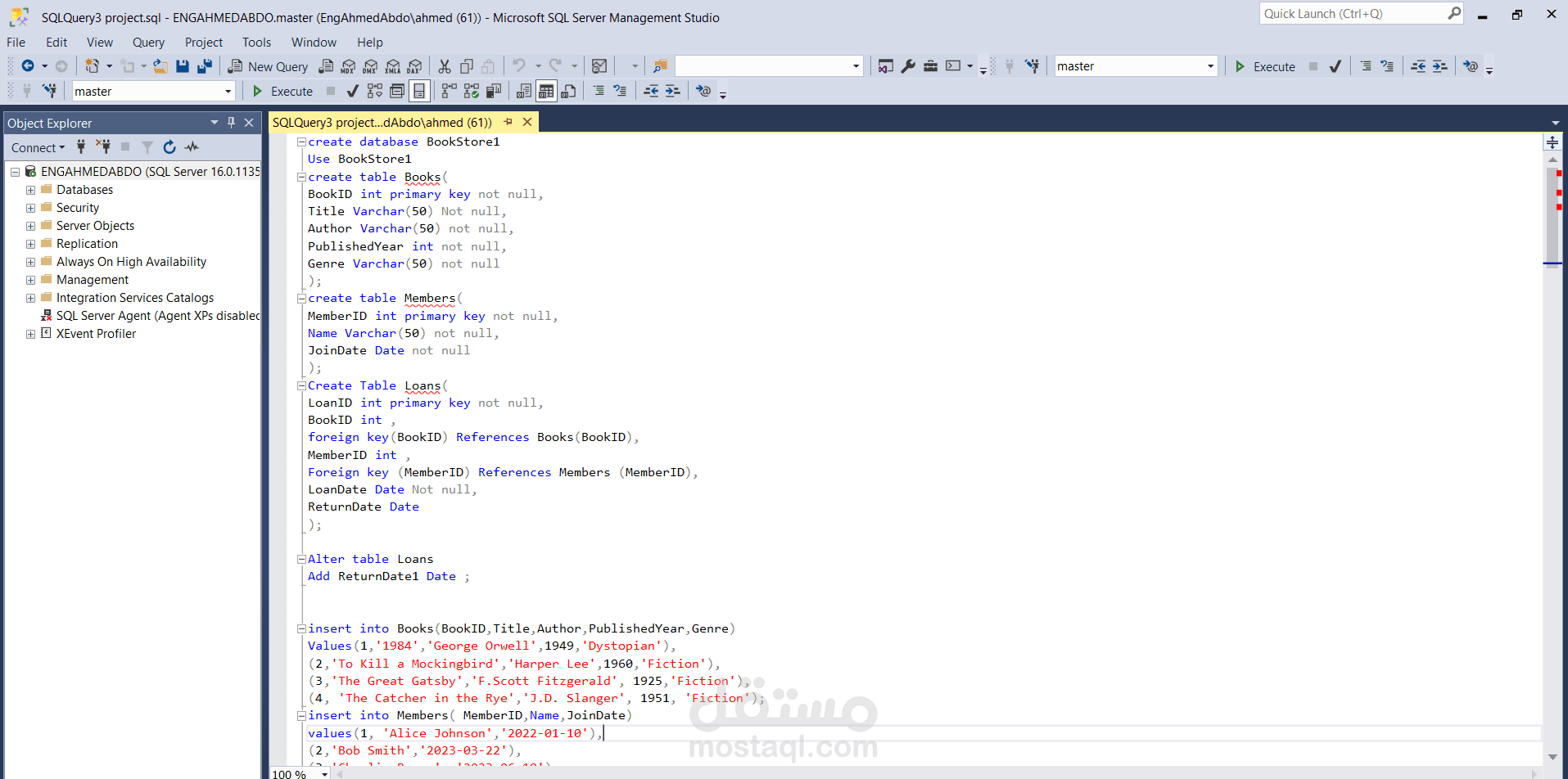Viewport: 1568px width, 779px height.
Task: Open Find in Files
Action: click(660, 66)
